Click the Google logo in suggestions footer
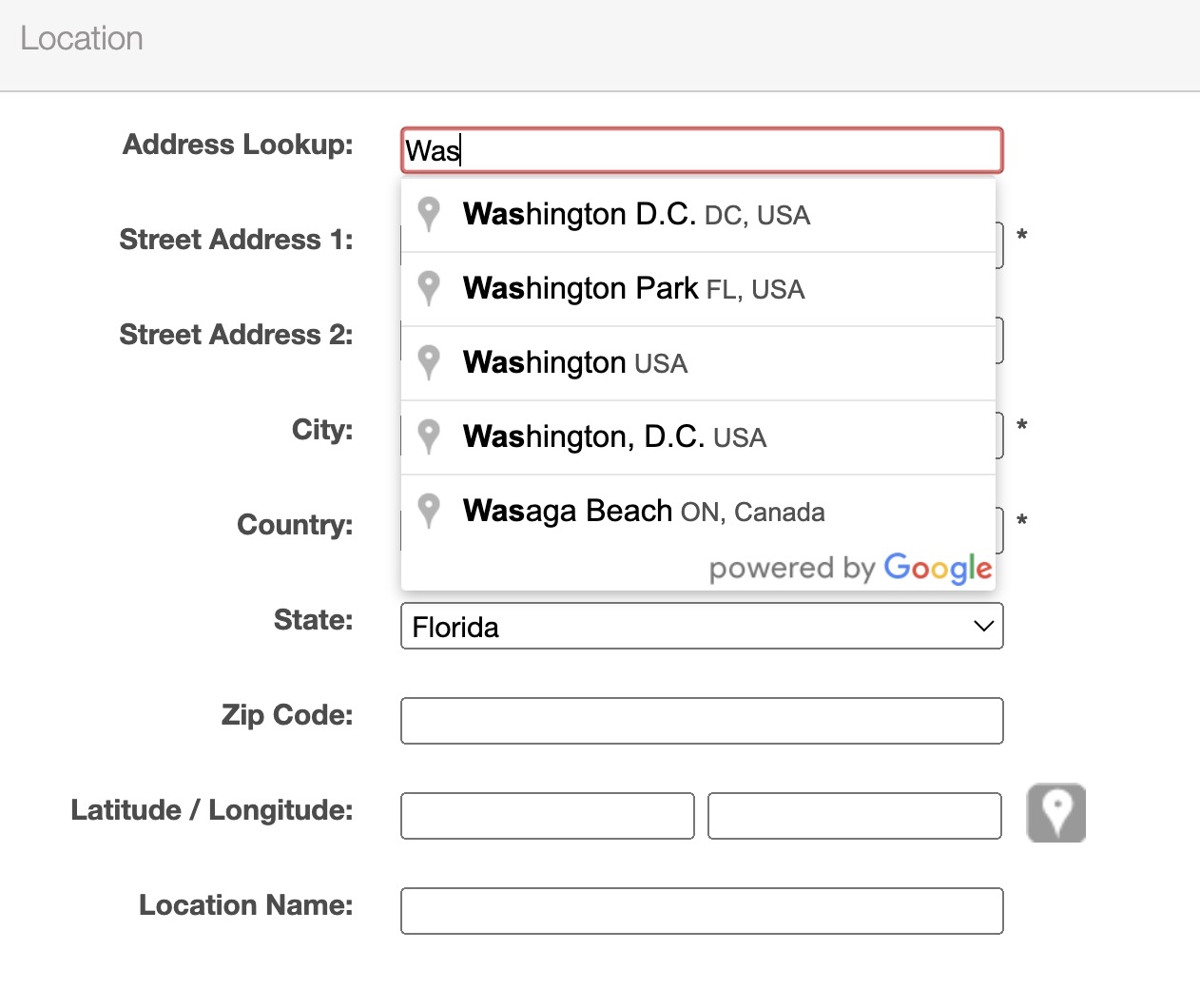This screenshot has height=1008, width=1200. pyautogui.click(x=938, y=568)
